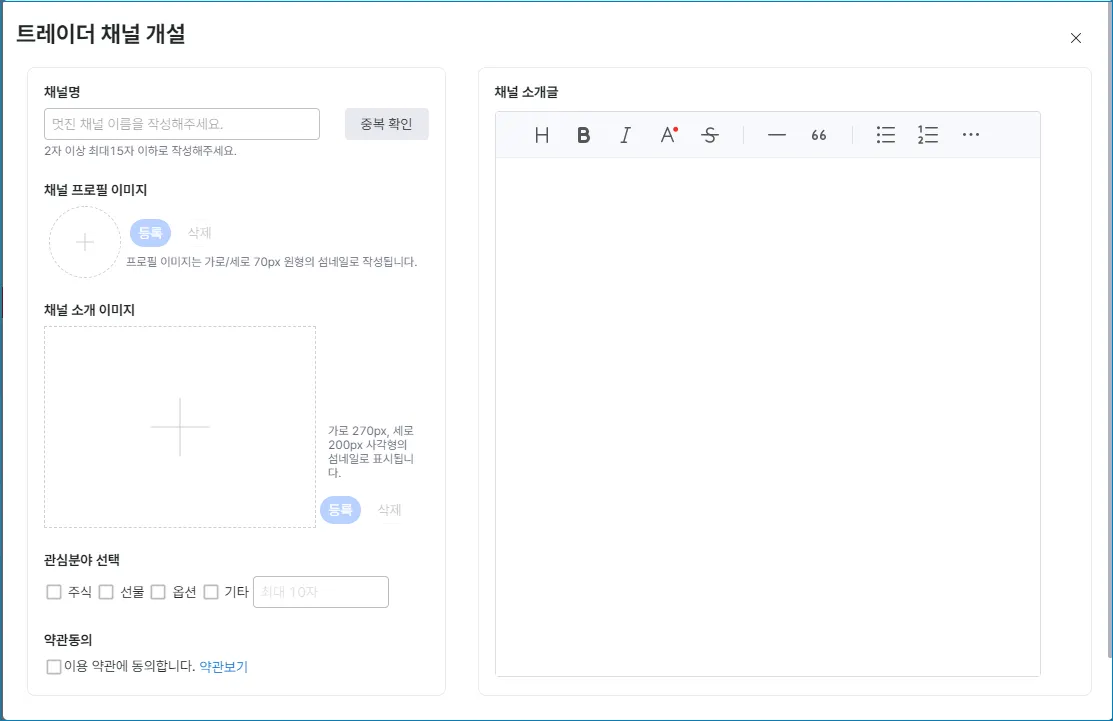Click 삭제 for channel profile image
This screenshot has height=721, width=1113.
coord(199,233)
